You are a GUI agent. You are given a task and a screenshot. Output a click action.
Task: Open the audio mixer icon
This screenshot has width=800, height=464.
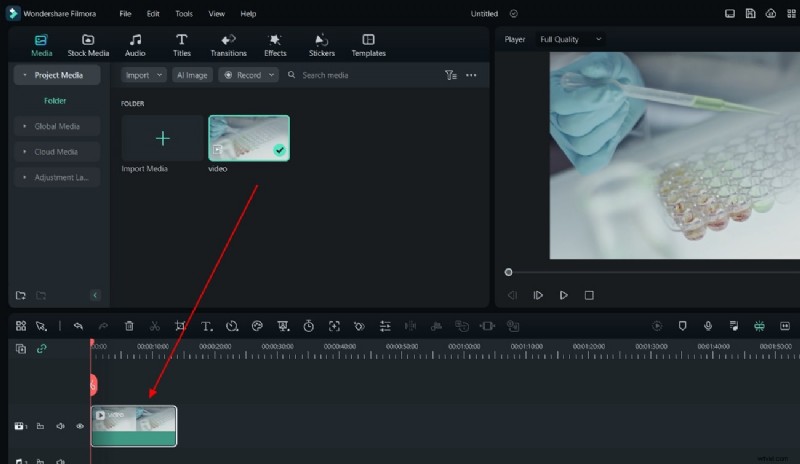coord(734,326)
